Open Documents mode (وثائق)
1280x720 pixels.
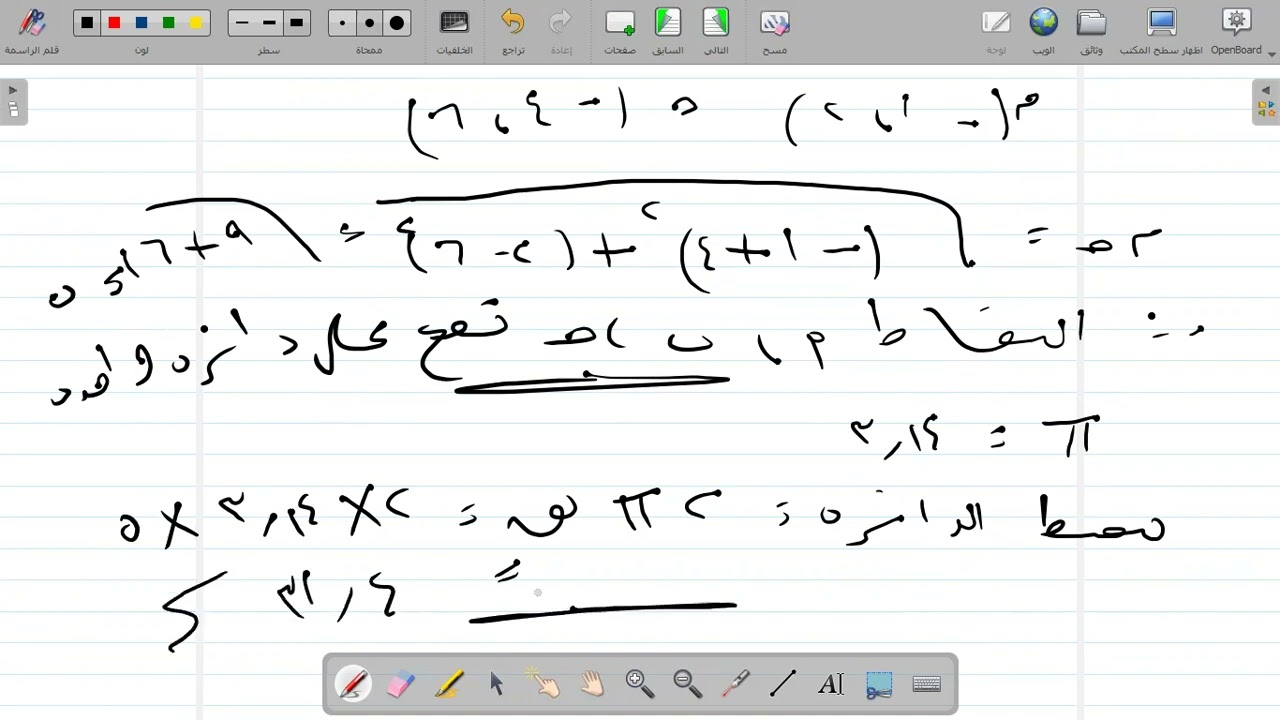tap(1091, 31)
